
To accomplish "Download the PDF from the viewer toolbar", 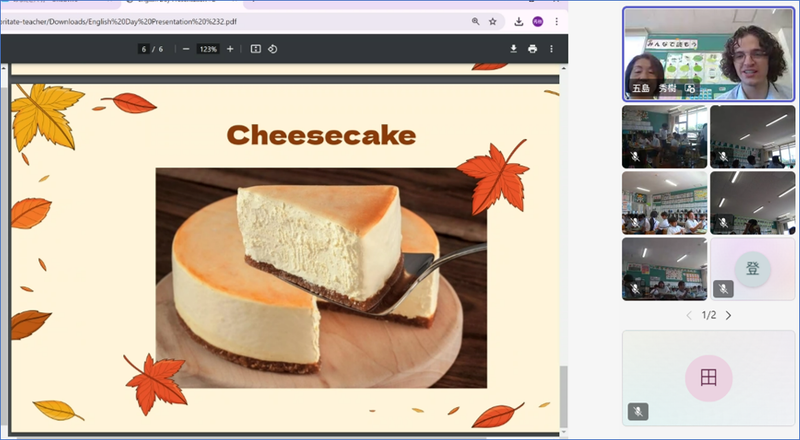I will coord(514,49).
